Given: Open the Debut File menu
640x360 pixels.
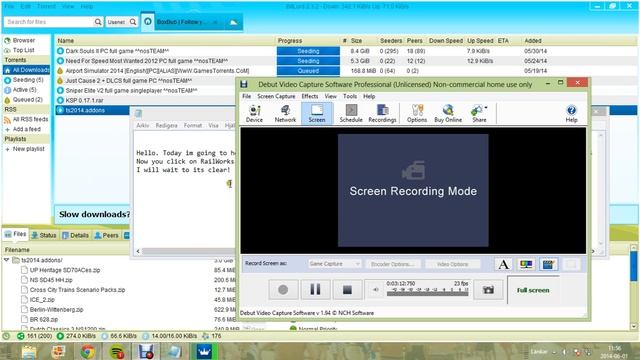Looking at the screenshot, I should point(247,96).
